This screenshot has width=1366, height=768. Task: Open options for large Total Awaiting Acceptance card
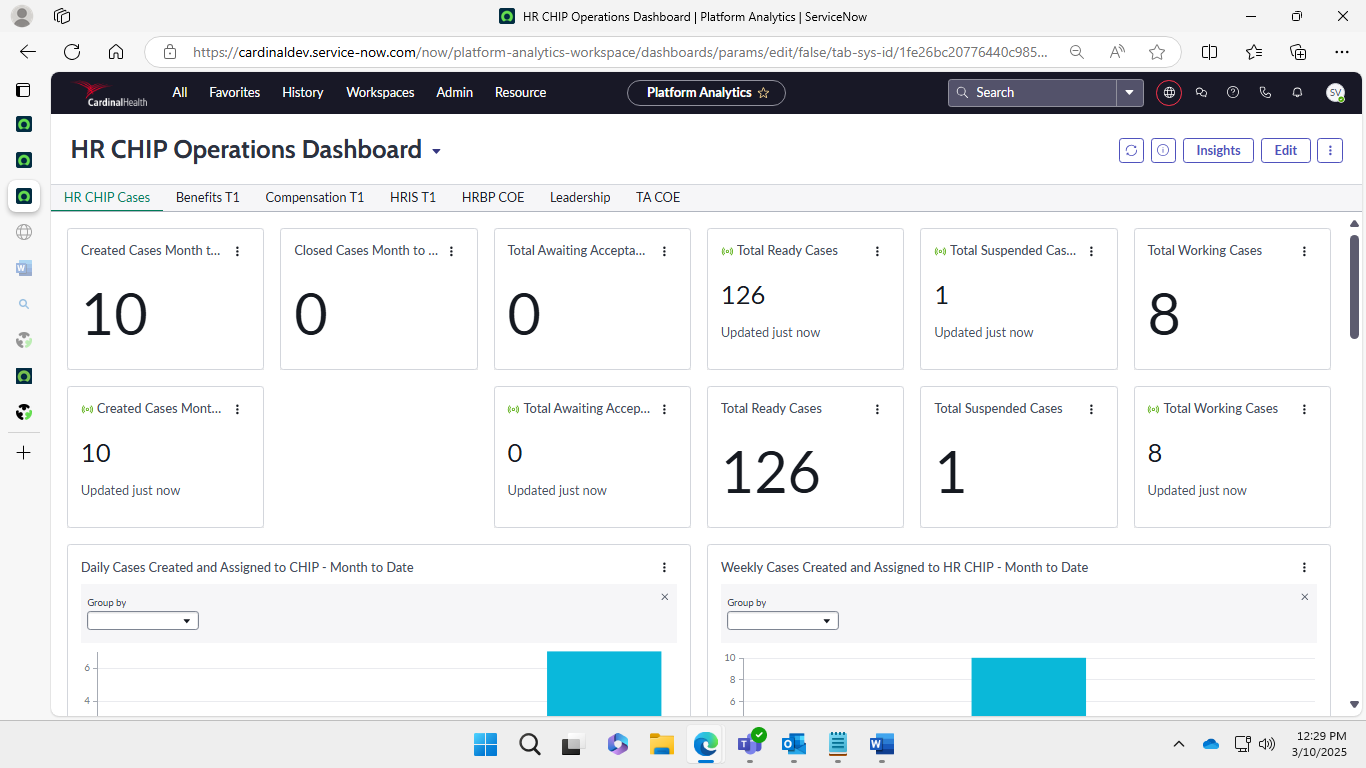coord(664,251)
